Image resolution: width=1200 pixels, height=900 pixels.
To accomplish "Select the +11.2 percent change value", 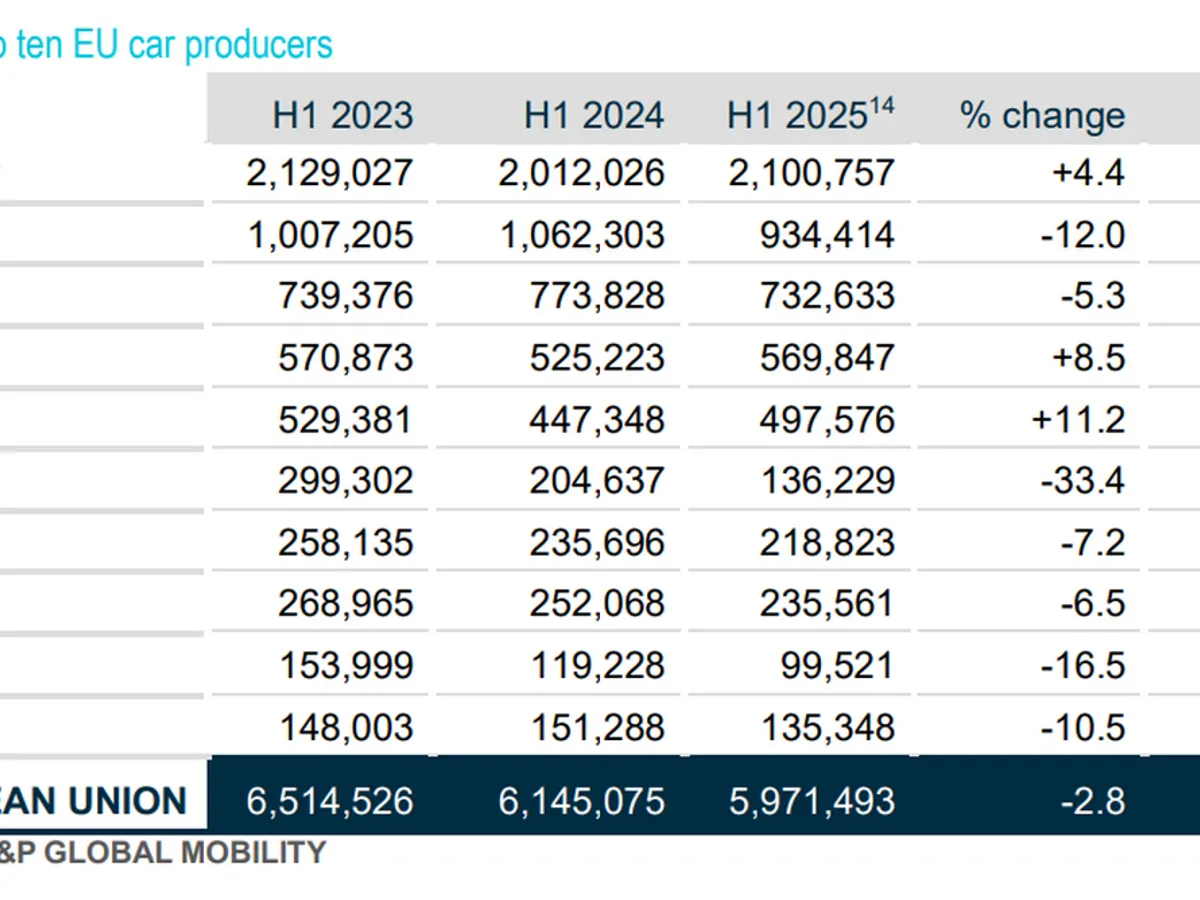I will click(x=1078, y=419).
